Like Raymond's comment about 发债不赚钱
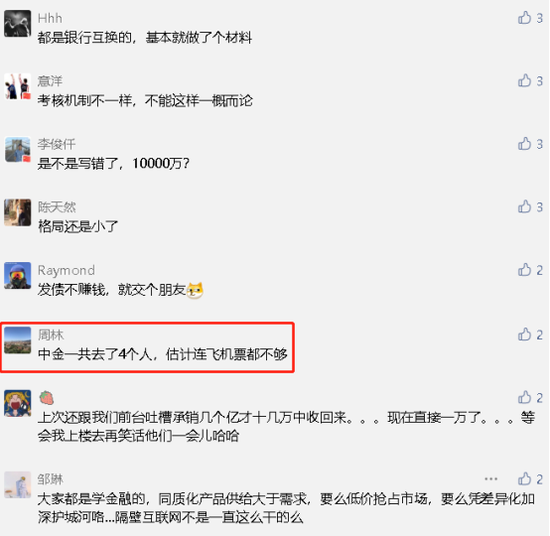The height and width of the screenshot is (536, 550). coord(525,270)
